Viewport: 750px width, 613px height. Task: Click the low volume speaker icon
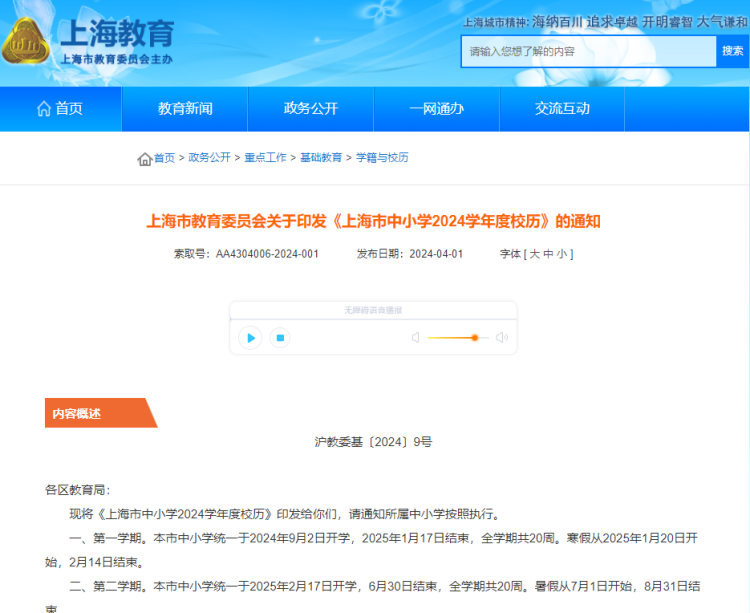pos(415,338)
